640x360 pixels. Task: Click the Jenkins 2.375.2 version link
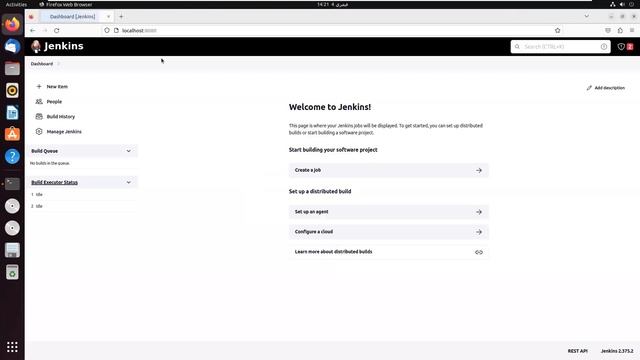pyautogui.click(x=617, y=351)
